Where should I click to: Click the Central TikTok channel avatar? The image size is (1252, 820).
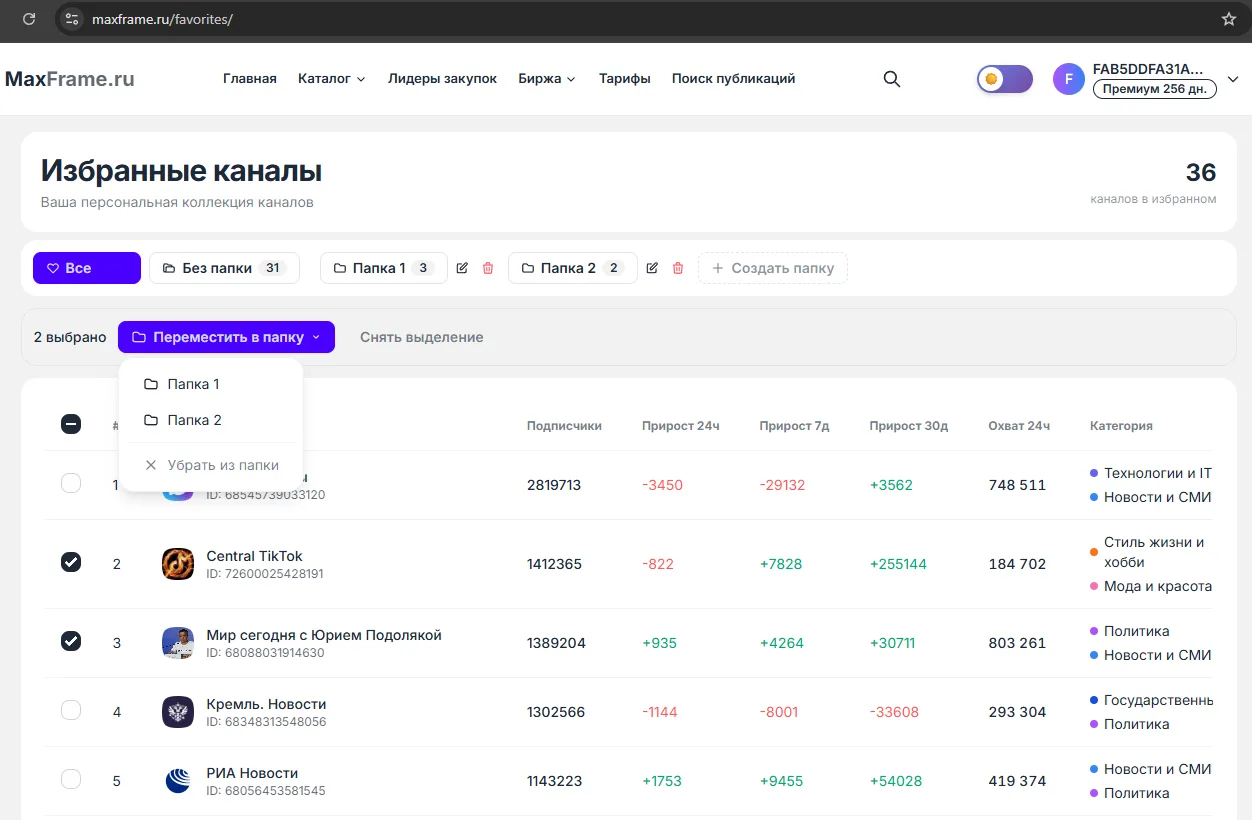[178, 564]
